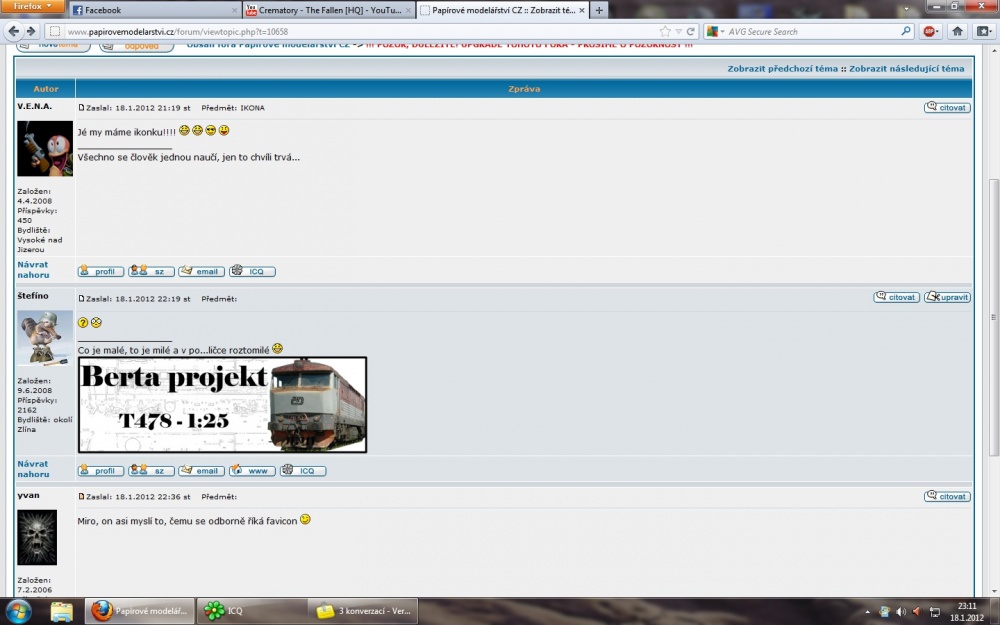Viewport: 1000px width, 625px height.
Task: Go forward using the browser forward arrow
Action: tap(31, 31)
